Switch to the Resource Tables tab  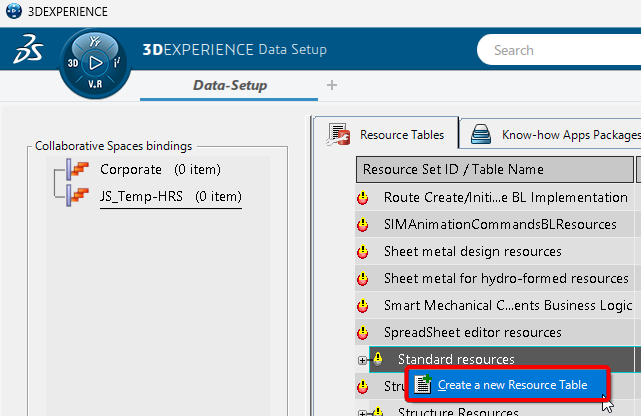[x=386, y=133]
